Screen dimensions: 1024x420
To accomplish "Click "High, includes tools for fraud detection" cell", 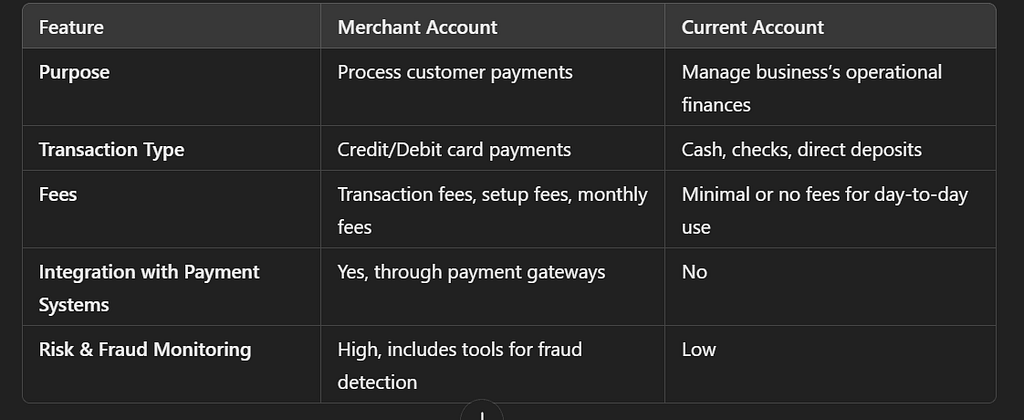I will coord(459,365).
